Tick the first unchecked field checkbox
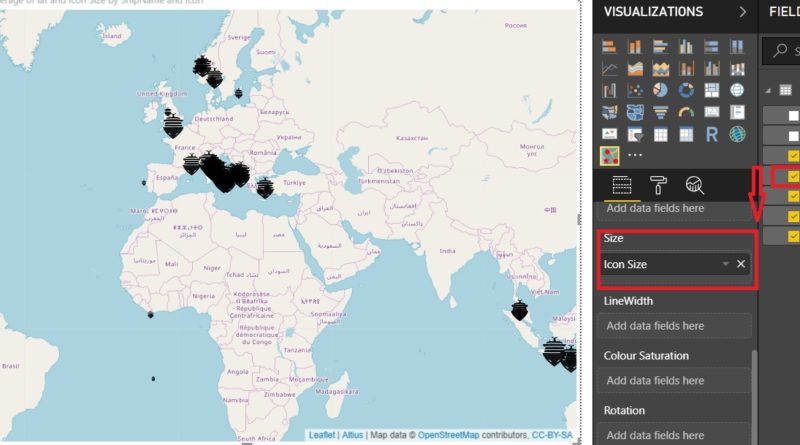 (794, 115)
